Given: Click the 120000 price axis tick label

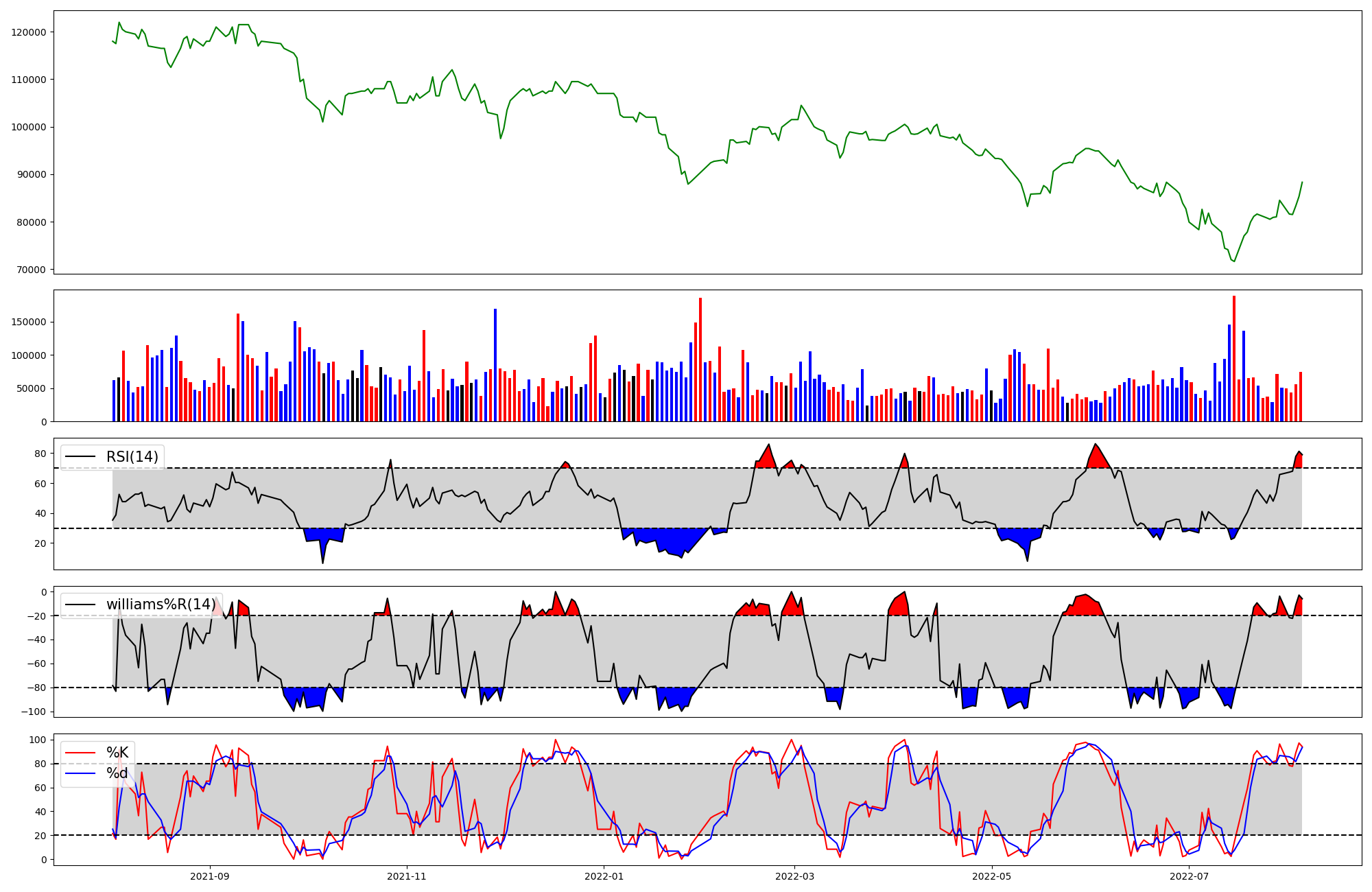Looking at the screenshot, I should [x=29, y=32].
